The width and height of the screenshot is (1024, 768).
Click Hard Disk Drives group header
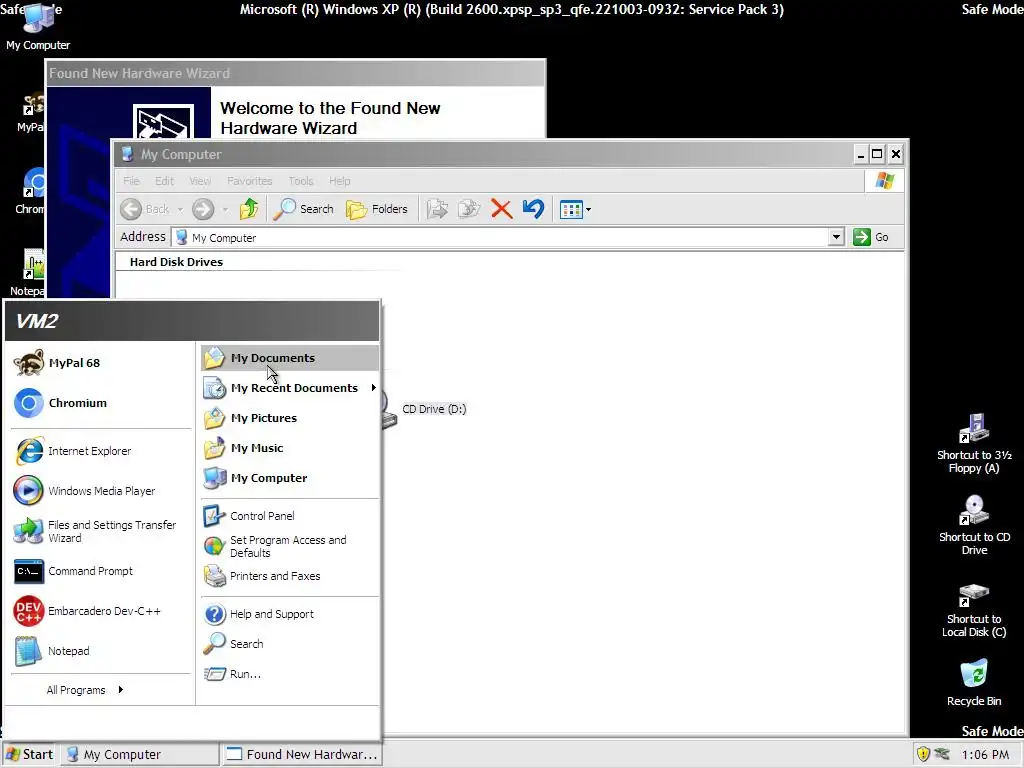point(176,262)
